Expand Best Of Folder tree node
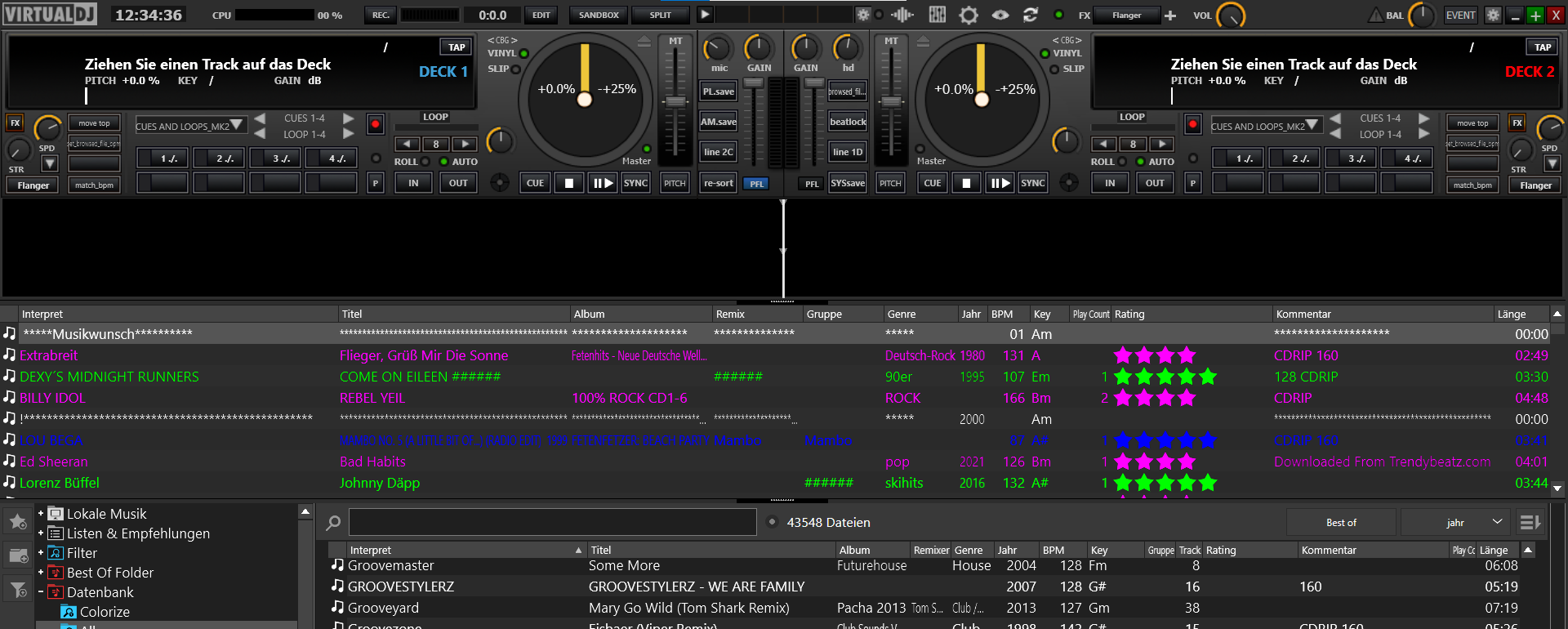This screenshot has width=1568, height=629. [x=41, y=573]
